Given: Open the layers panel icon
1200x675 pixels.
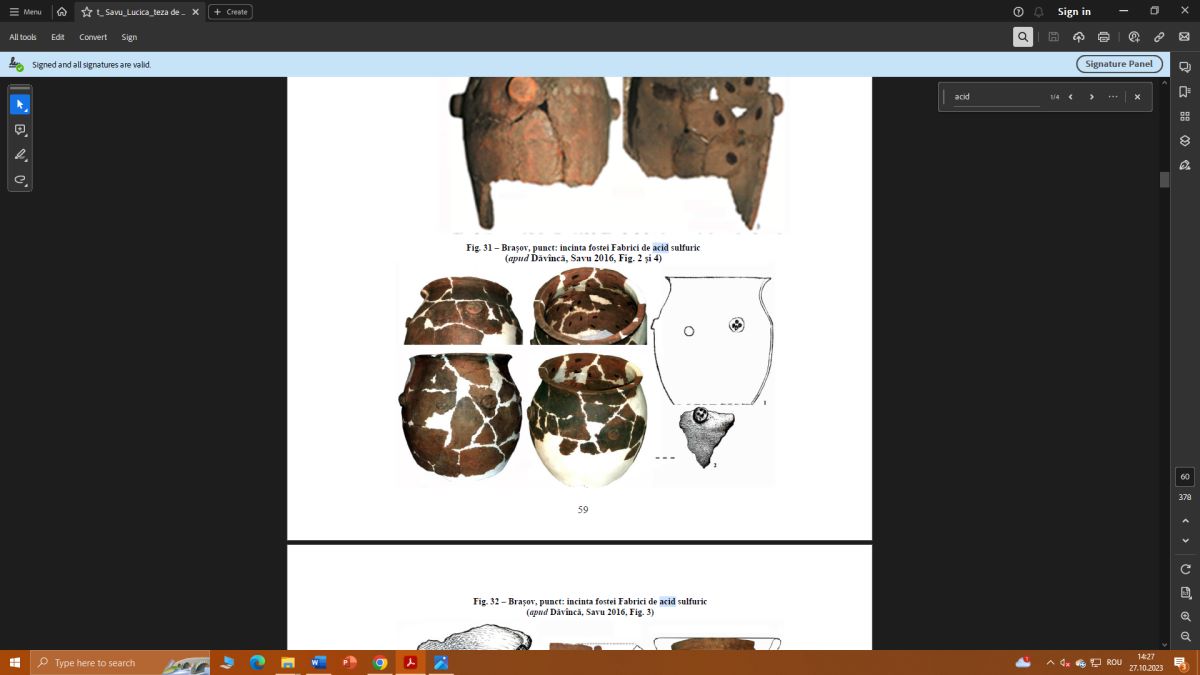Looking at the screenshot, I should (x=1185, y=141).
